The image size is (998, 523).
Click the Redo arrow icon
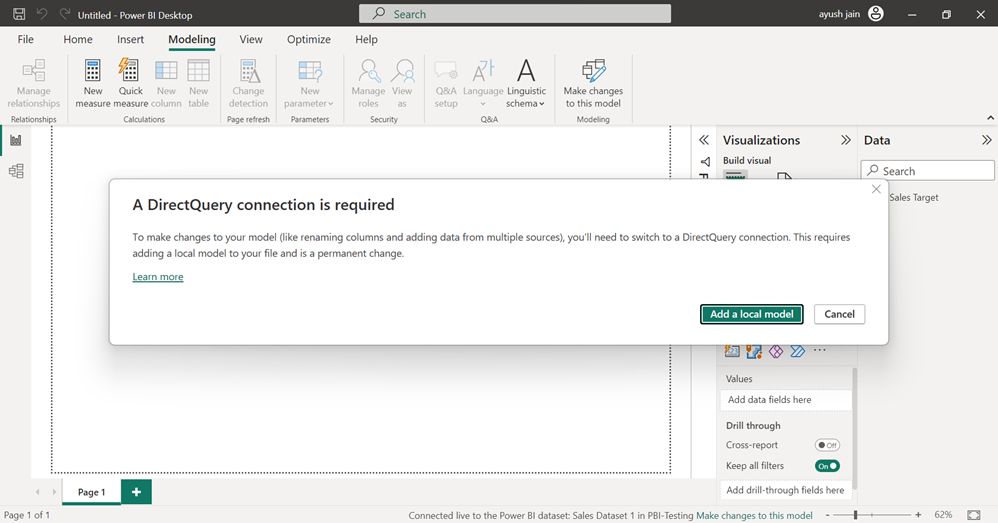pyautogui.click(x=64, y=14)
